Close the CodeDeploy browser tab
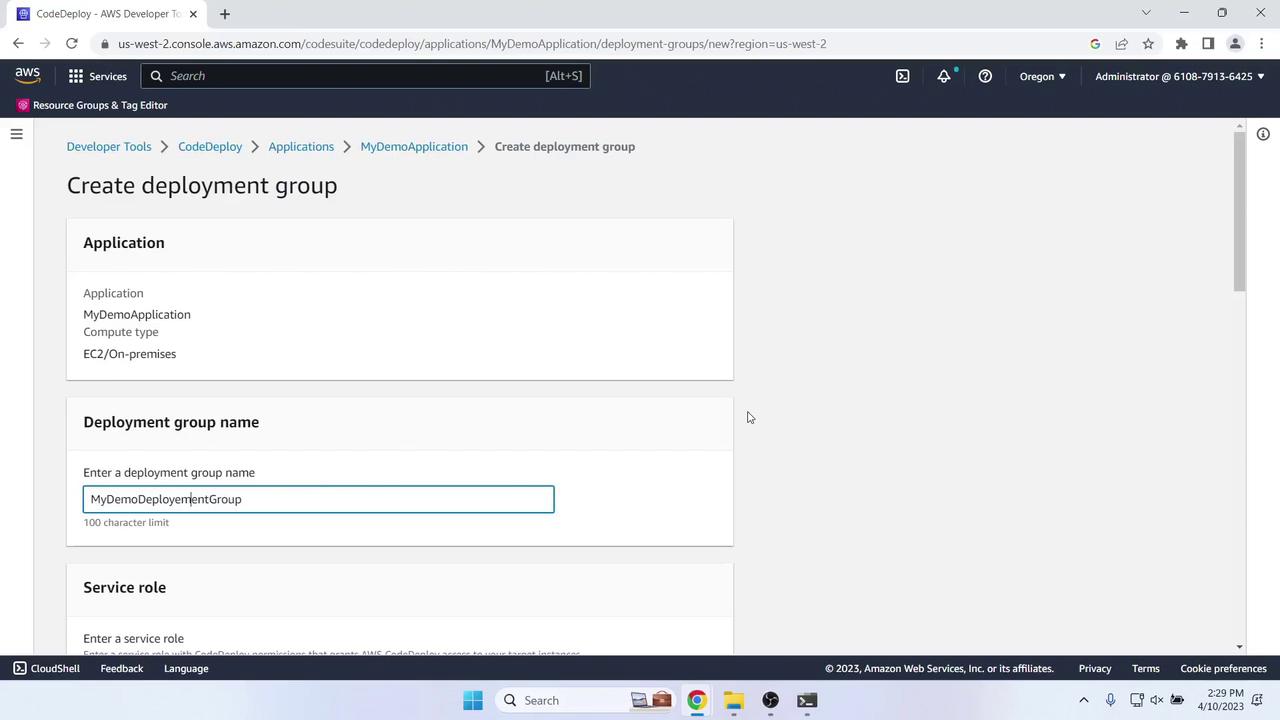1280x720 pixels. tap(193, 14)
